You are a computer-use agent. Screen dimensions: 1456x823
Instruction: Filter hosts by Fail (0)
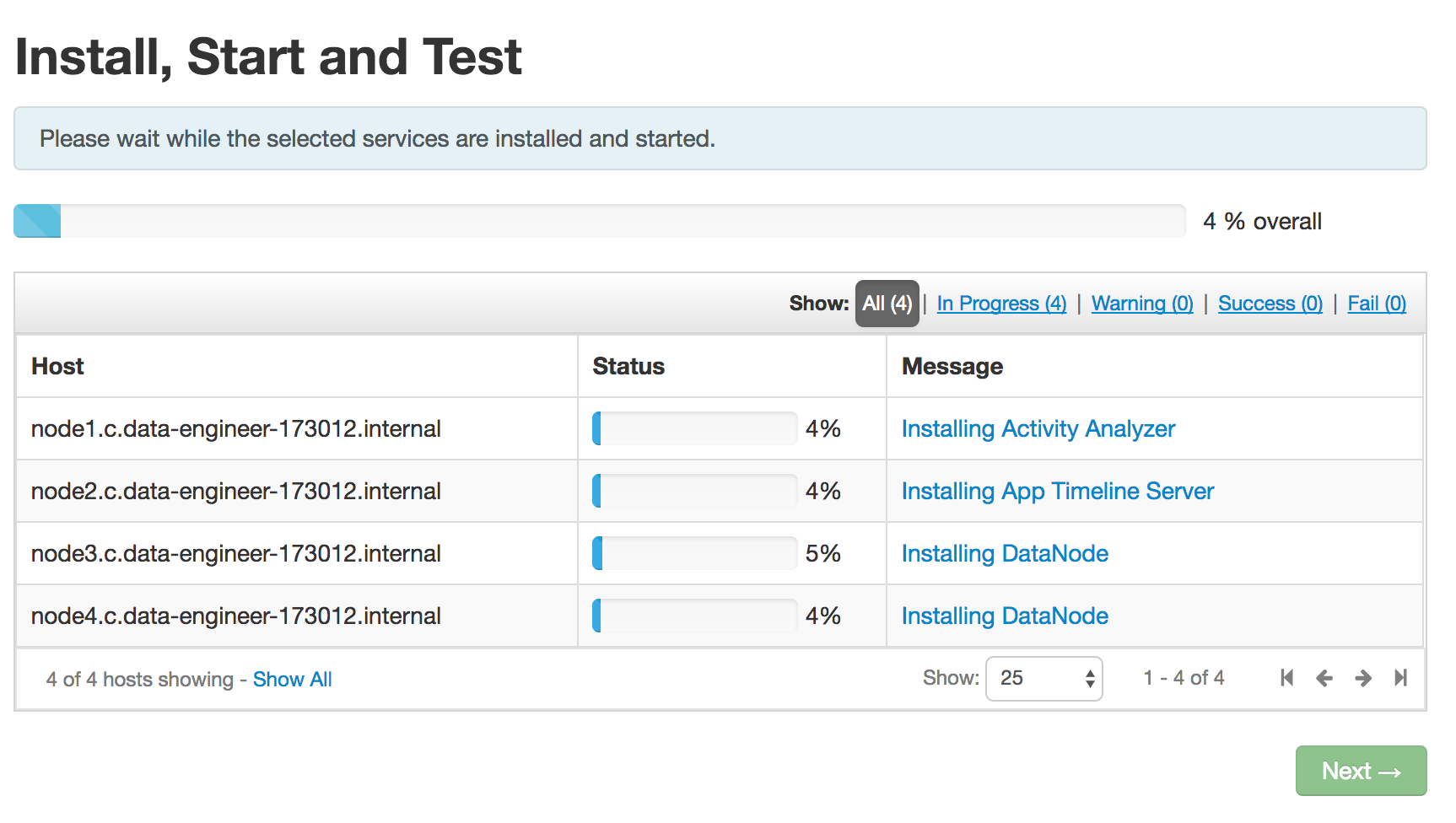click(x=1376, y=304)
